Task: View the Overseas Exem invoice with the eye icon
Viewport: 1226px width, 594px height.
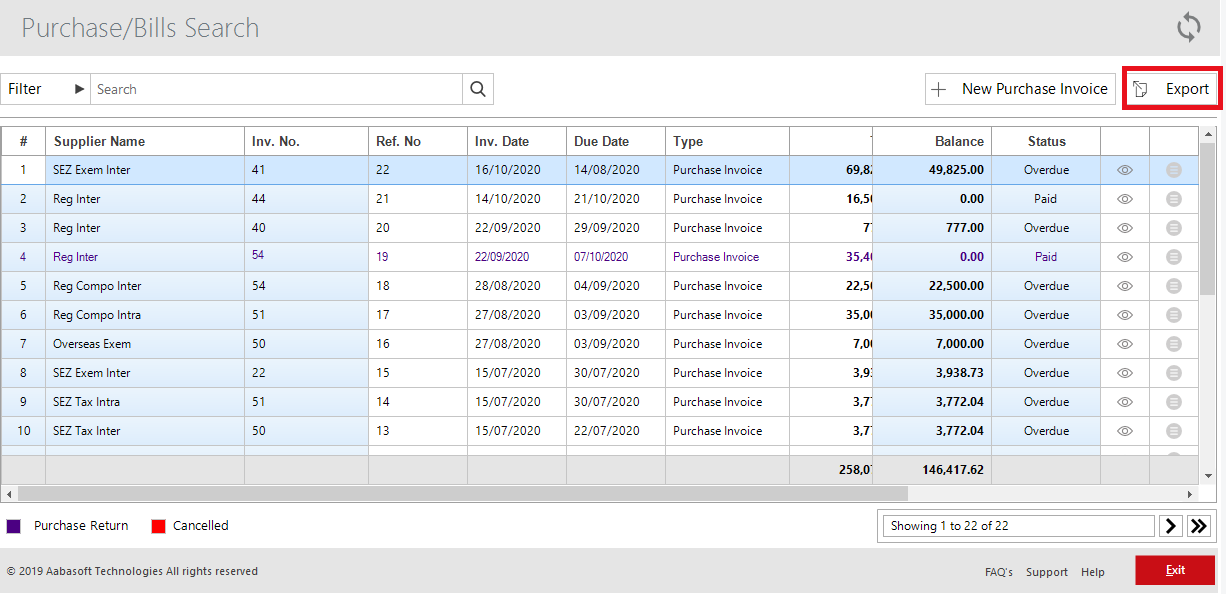Action: click(1124, 343)
